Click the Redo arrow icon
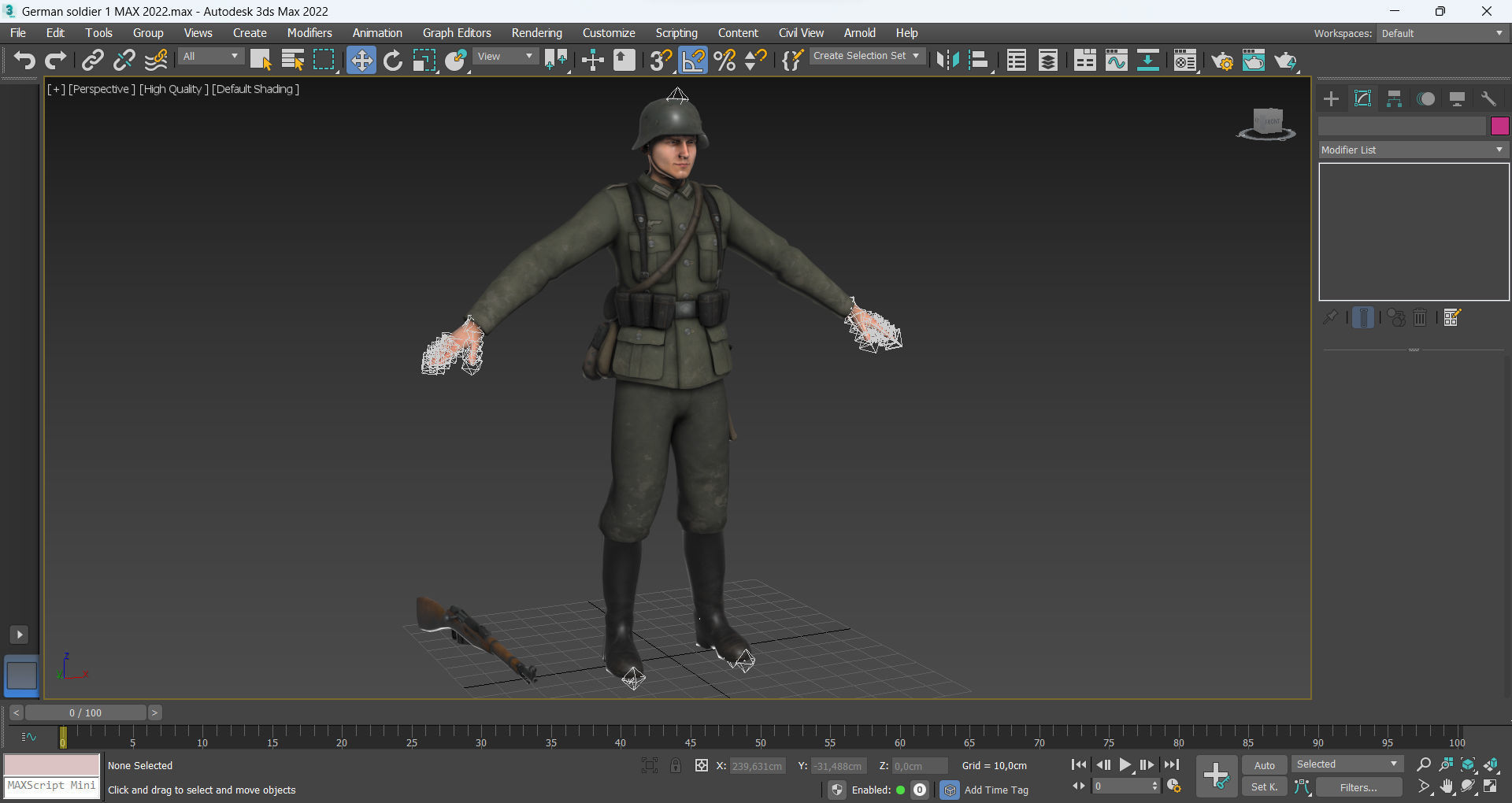The width and height of the screenshot is (1512, 803). (55, 60)
